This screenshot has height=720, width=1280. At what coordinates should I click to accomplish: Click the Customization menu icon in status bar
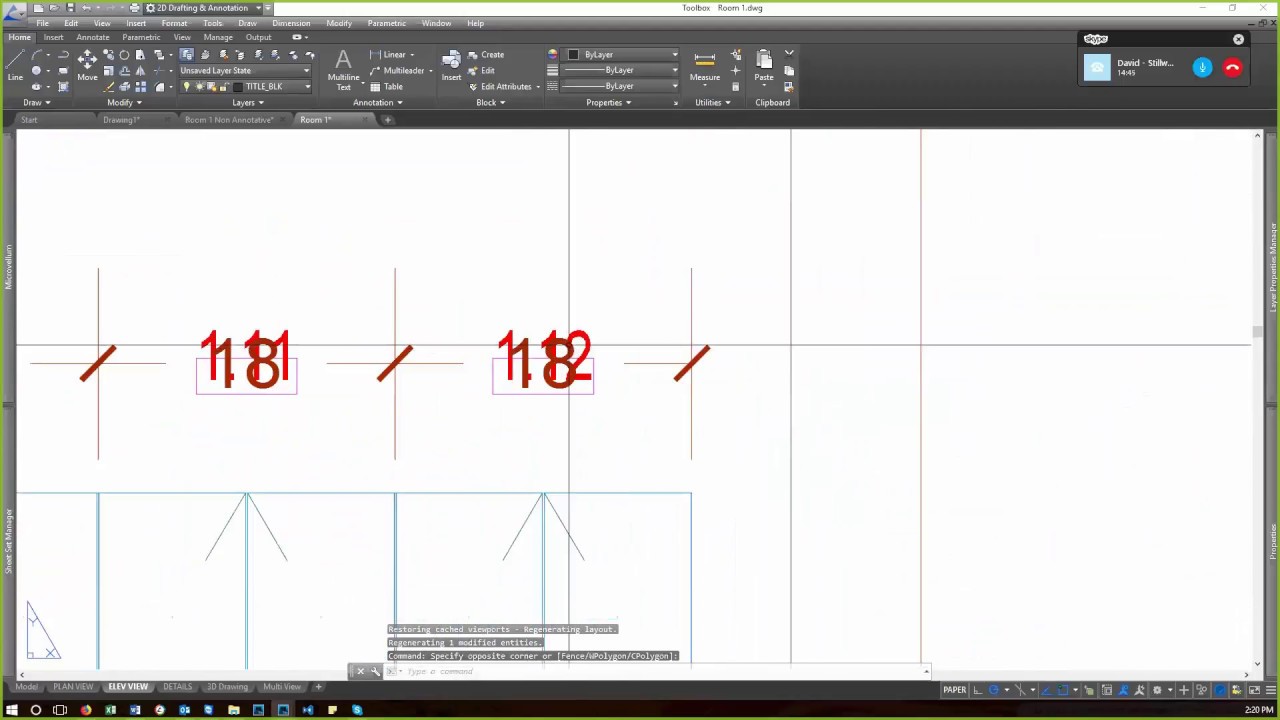pos(1270,690)
